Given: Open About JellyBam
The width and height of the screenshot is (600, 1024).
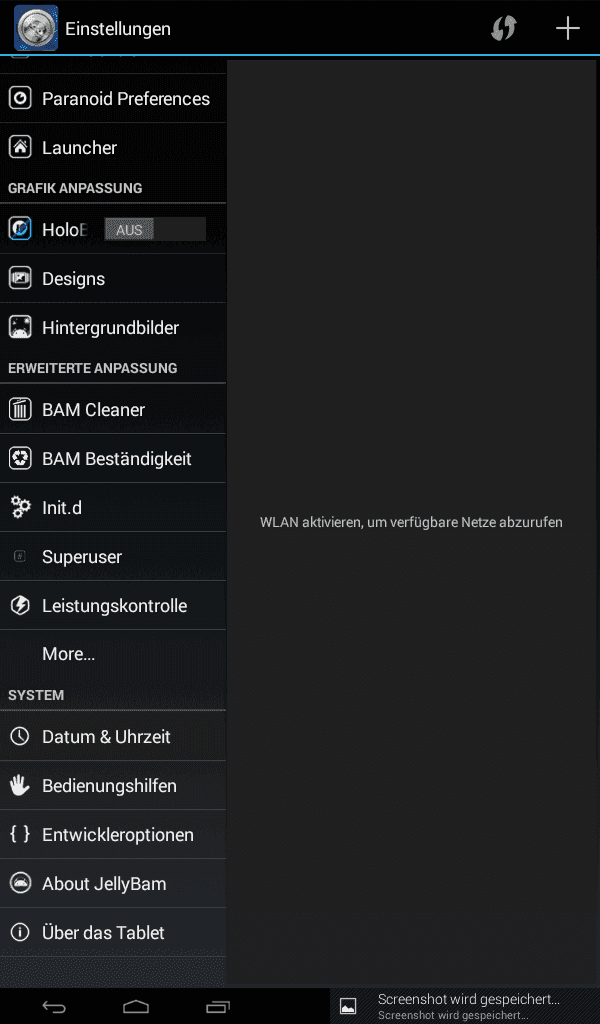Looking at the screenshot, I should (x=113, y=884).
